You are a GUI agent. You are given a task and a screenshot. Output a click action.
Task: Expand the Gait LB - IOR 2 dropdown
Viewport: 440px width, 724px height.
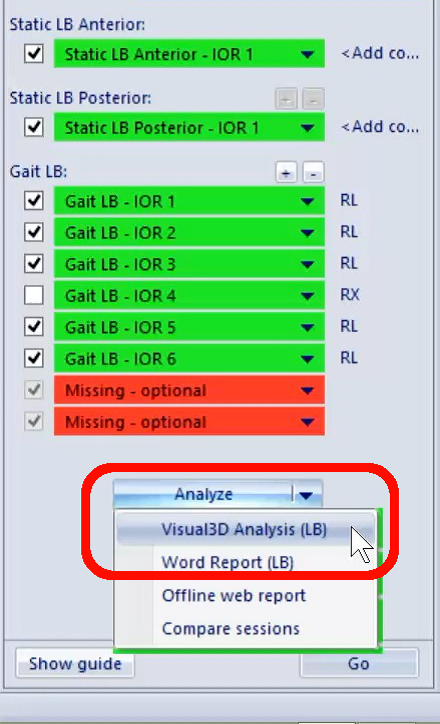[307, 233]
